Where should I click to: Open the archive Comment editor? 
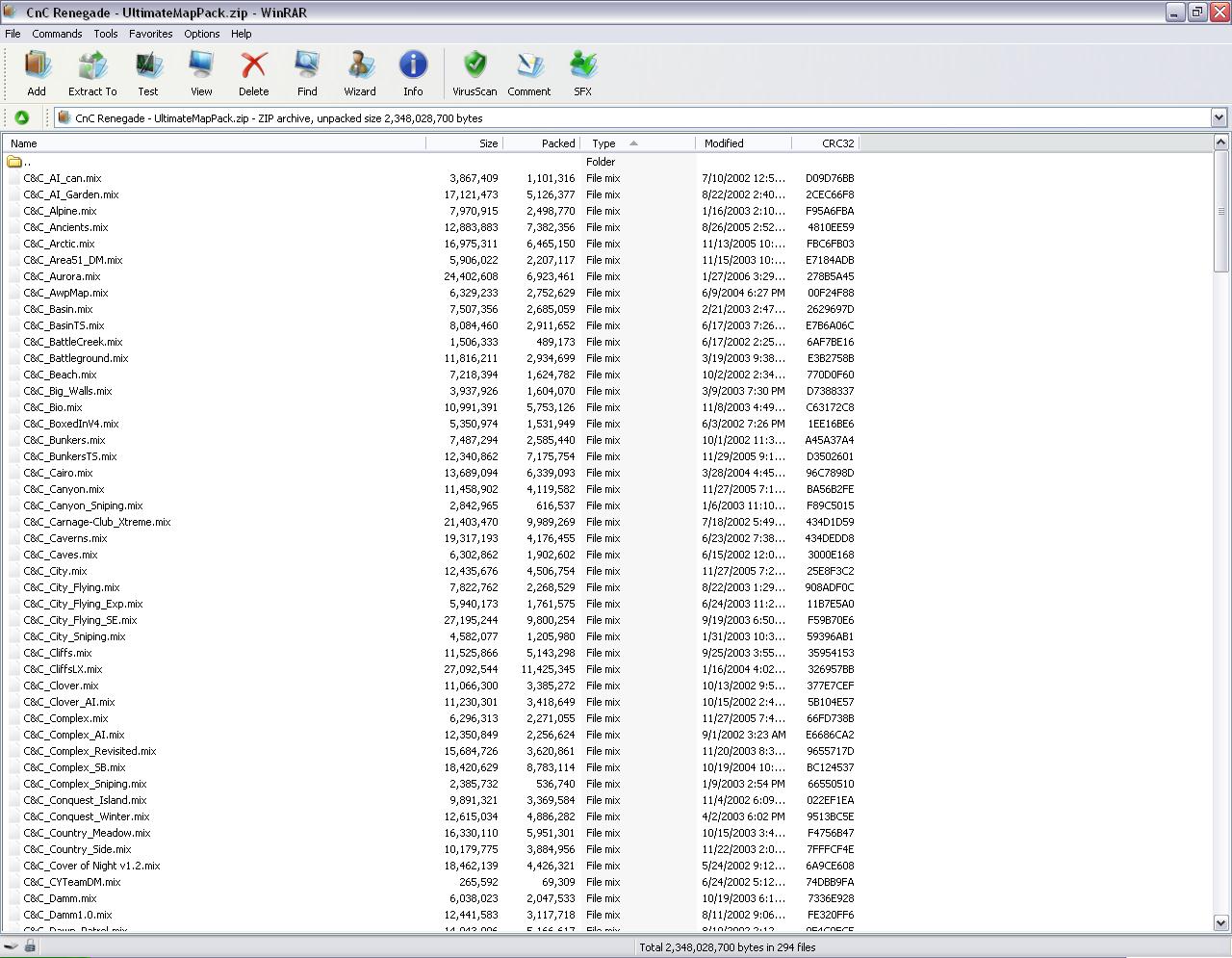tap(528, 74)
